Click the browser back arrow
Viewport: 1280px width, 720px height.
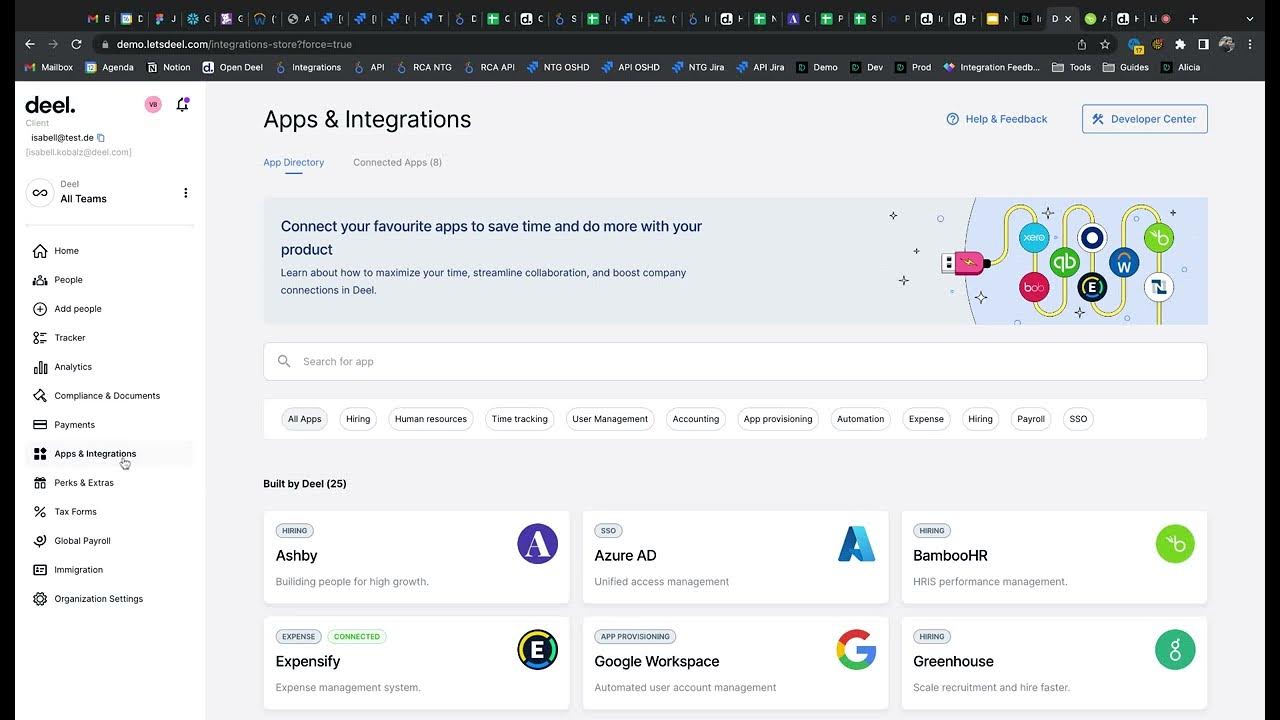(x=30, y=44)
